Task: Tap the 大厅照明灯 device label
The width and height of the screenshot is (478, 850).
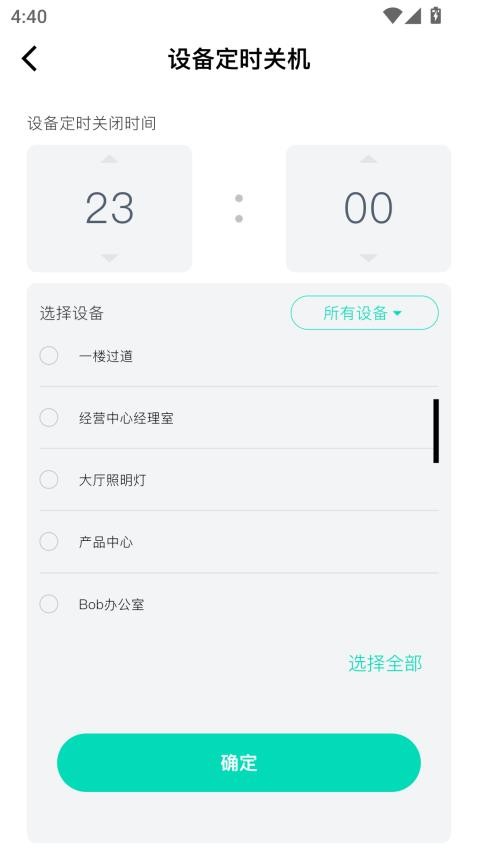Action: (x=112, y=480)
